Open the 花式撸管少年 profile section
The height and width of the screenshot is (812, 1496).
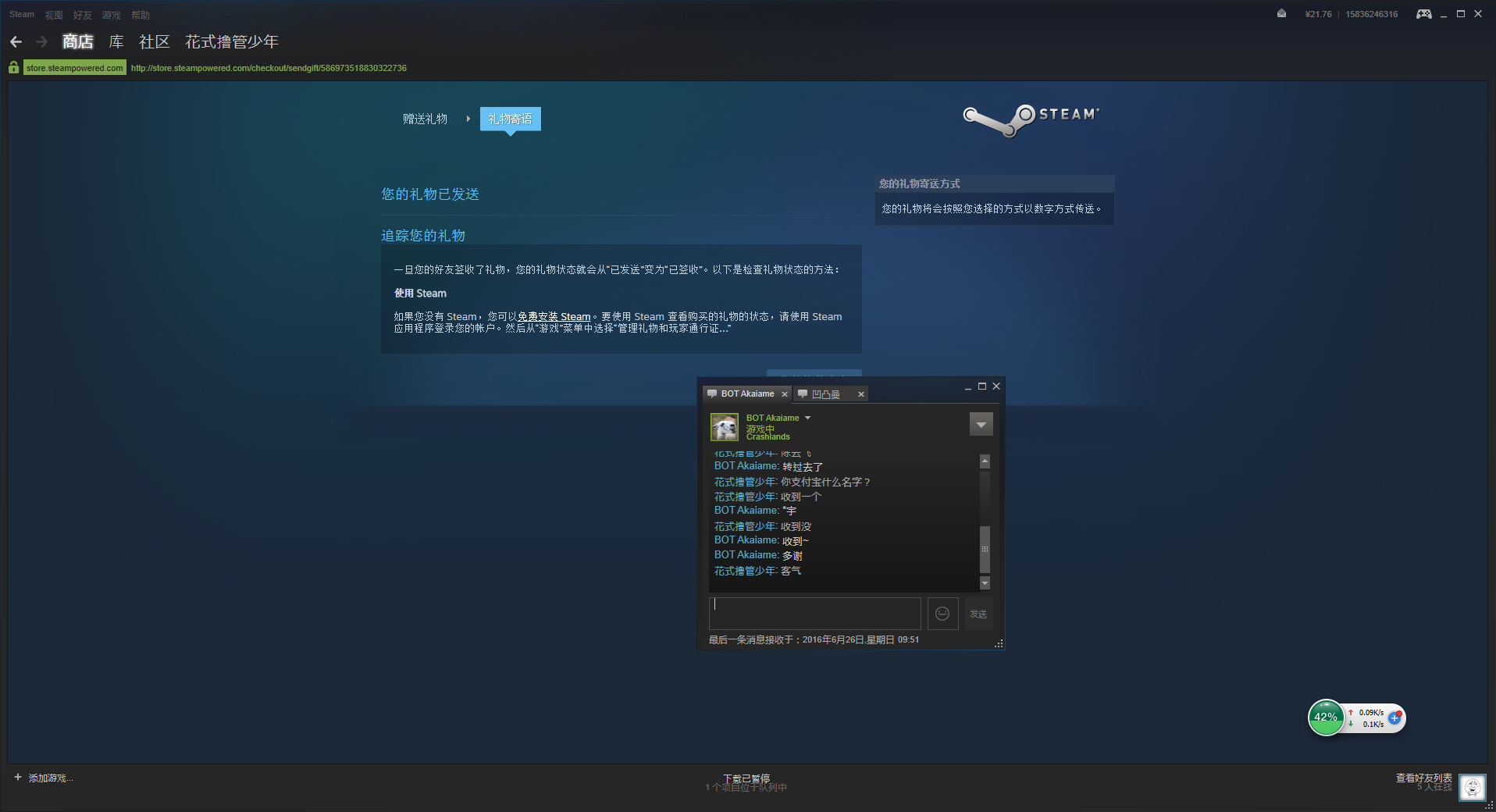point(232,41)
